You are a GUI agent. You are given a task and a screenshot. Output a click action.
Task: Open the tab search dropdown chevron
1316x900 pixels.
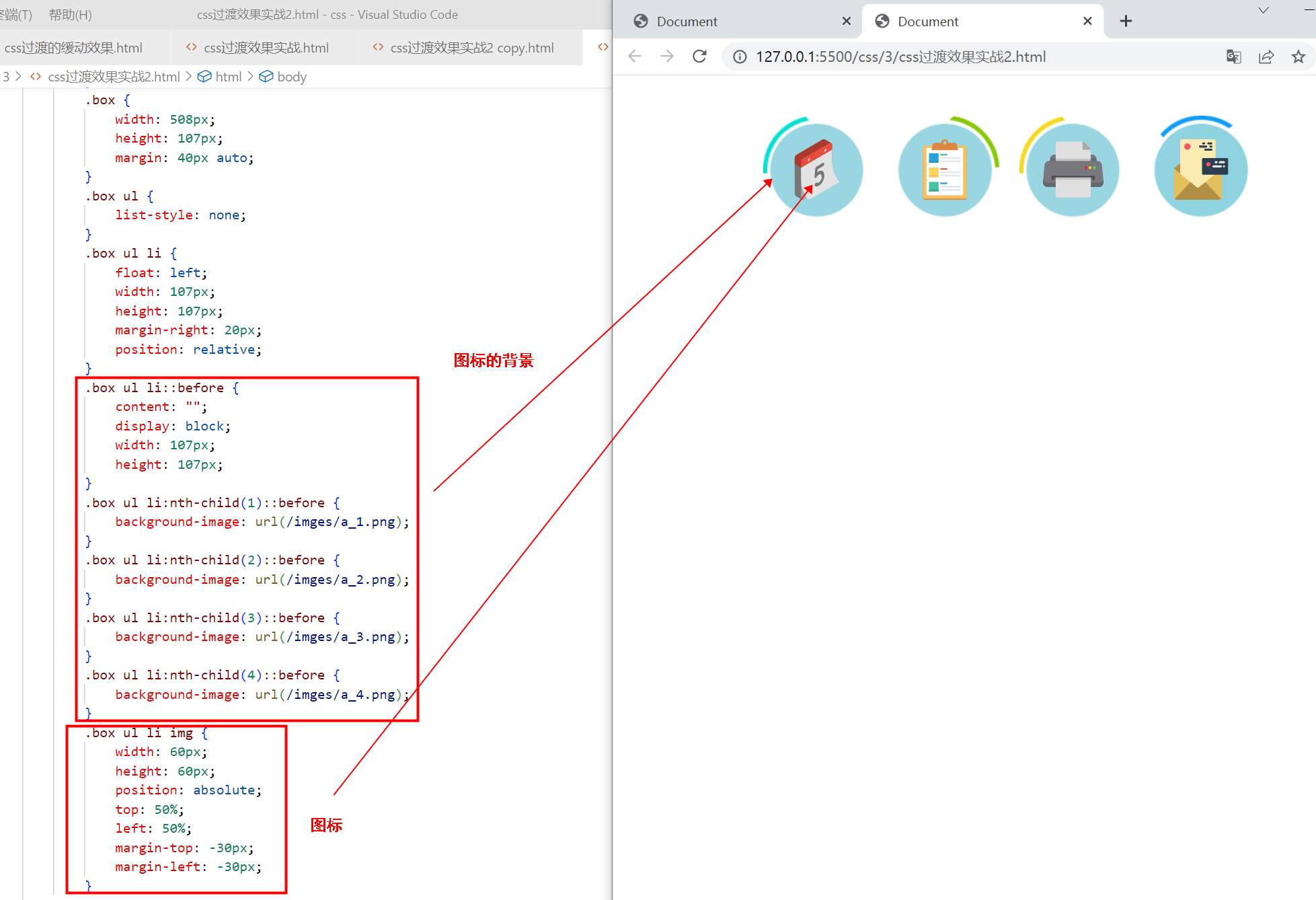point(1264,10)
